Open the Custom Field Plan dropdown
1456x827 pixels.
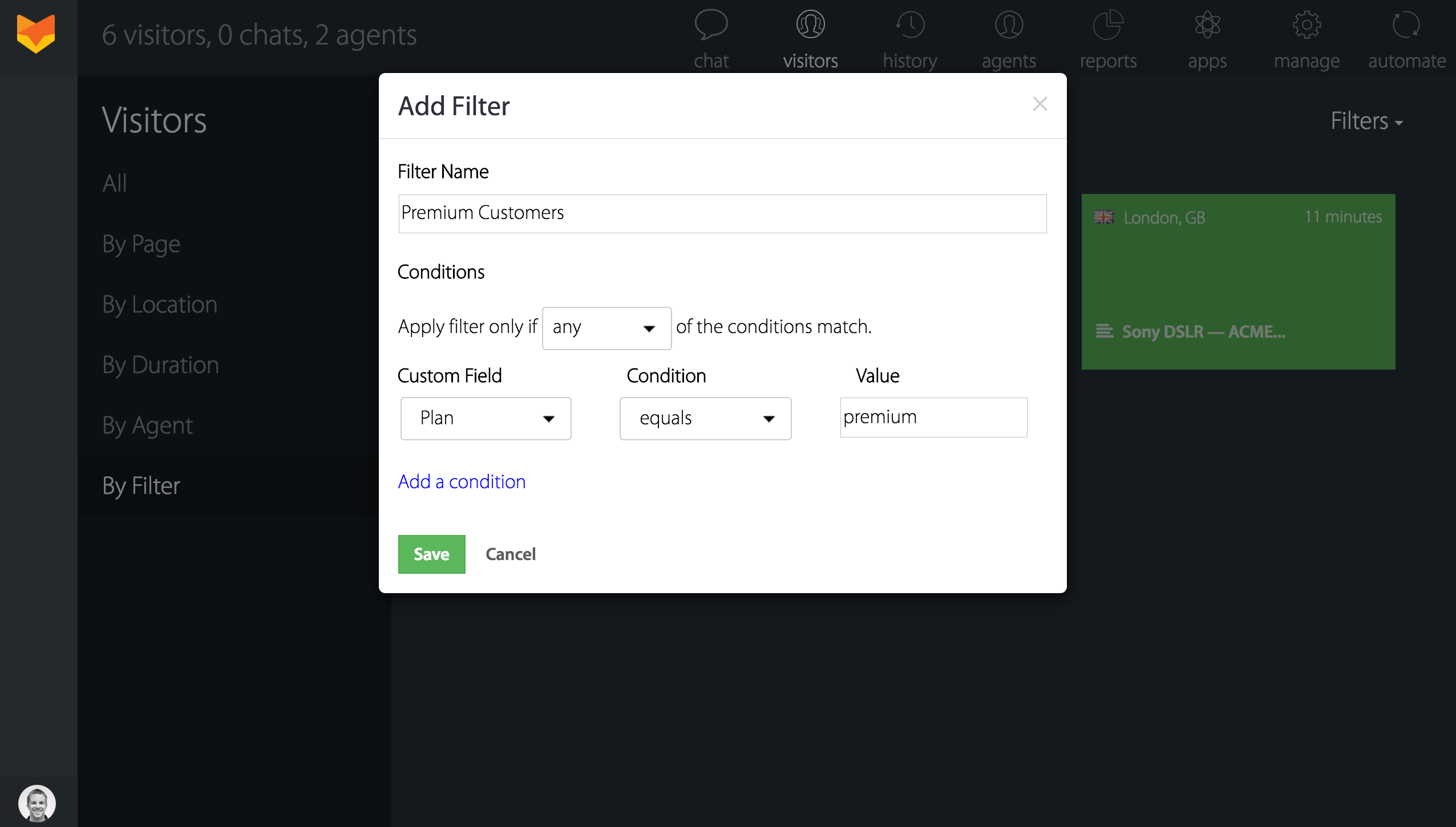pyautogui.click(x=485, y=418)
